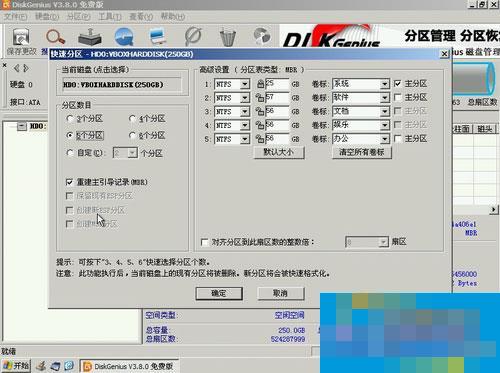Click the format partition icon
The image size is (500, 373).
tap(193, 36)
